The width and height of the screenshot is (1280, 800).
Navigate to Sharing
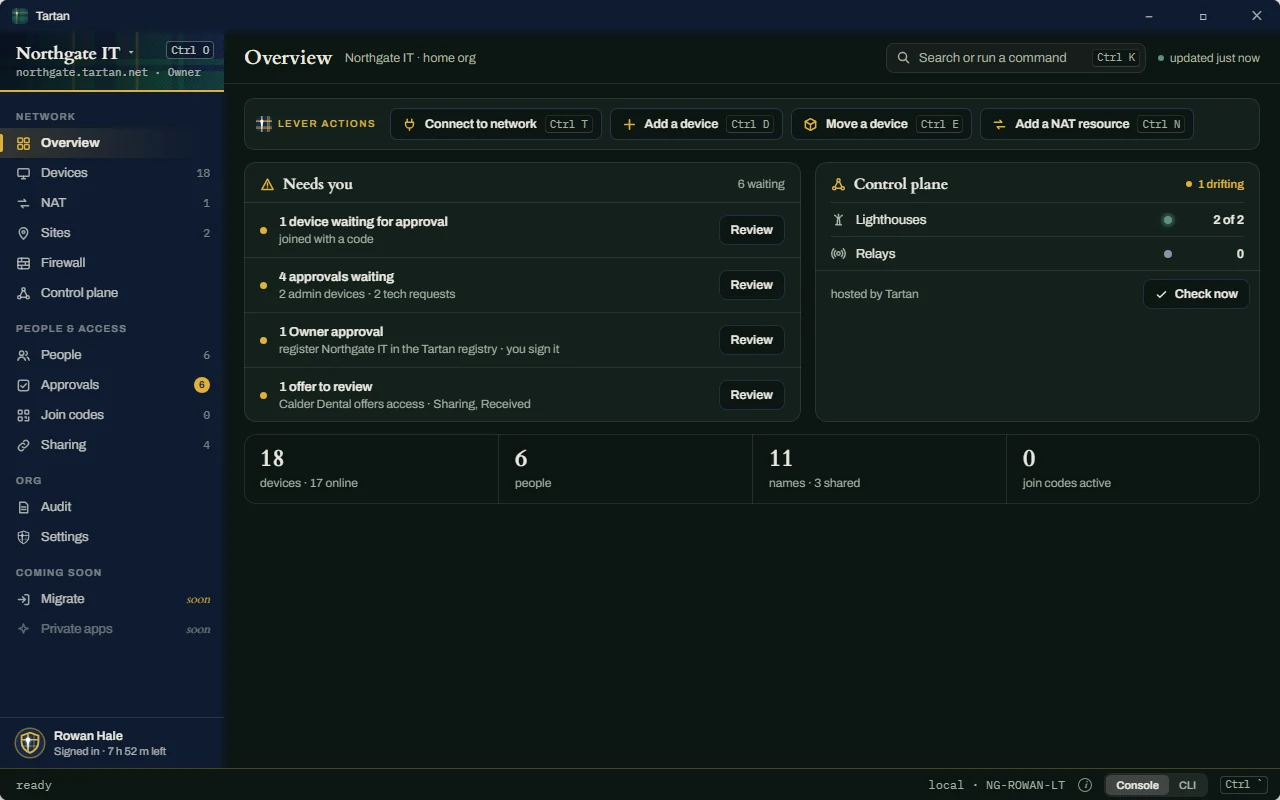coord(112,445)
